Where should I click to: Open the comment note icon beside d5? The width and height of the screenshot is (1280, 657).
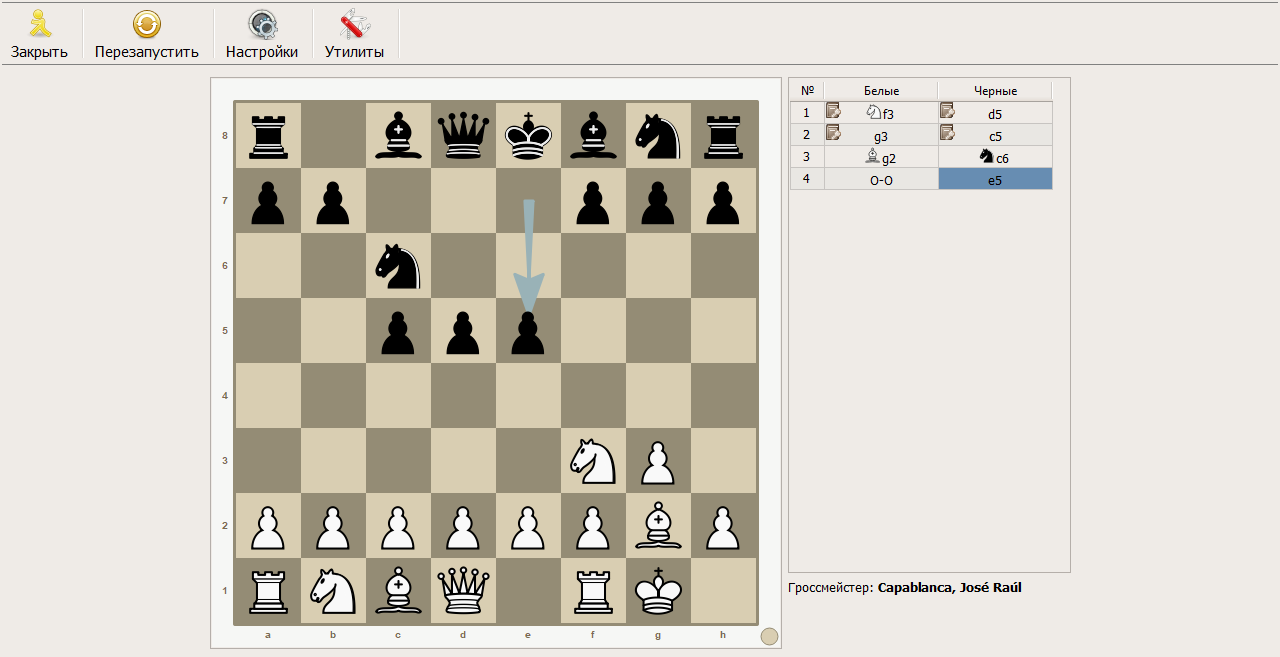pos(947,112)
